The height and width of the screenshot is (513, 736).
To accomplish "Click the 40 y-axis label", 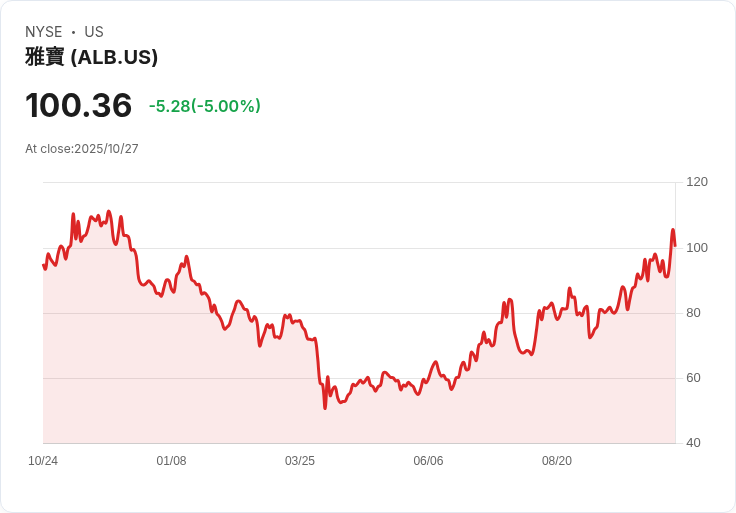I will click(694, 443).
